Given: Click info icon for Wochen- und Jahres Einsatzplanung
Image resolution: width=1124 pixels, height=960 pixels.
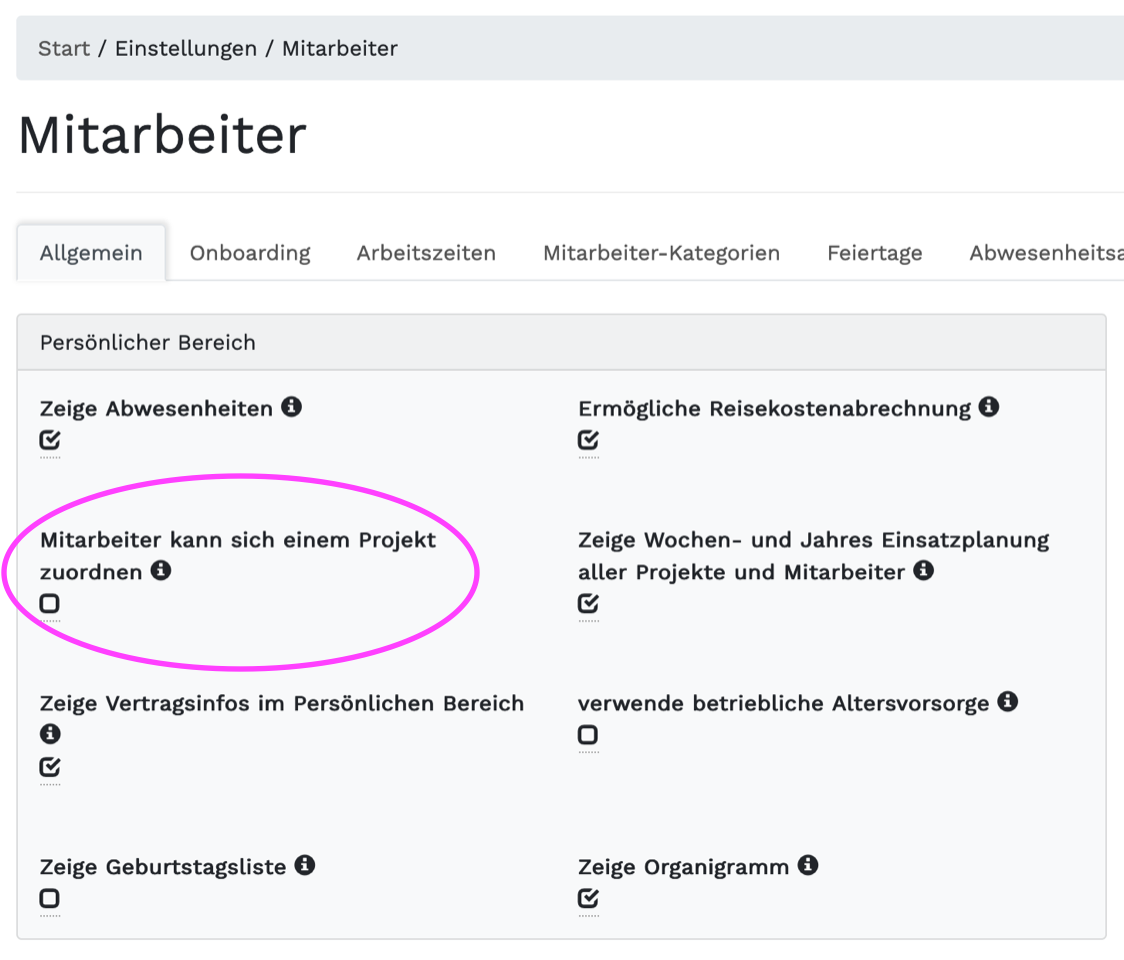Looking at the screenshot, I should [x=924, y=571].
